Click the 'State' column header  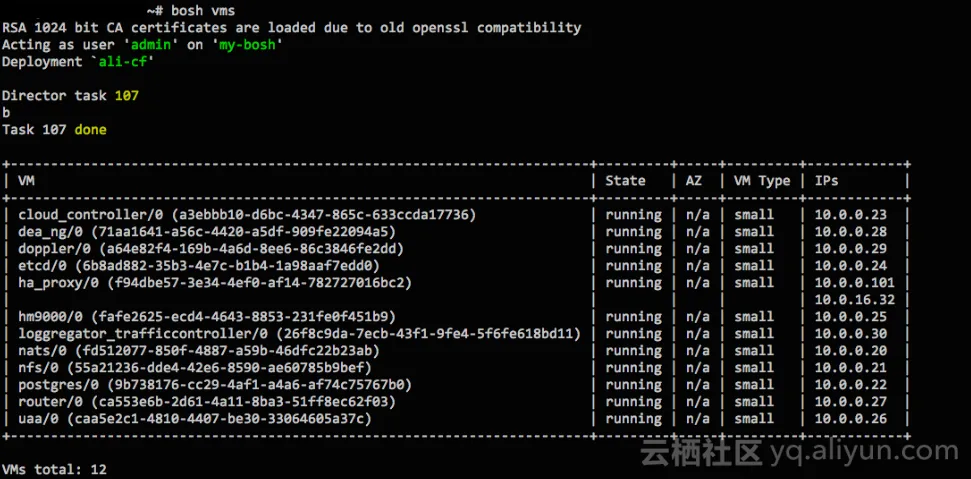coord(625,181)
